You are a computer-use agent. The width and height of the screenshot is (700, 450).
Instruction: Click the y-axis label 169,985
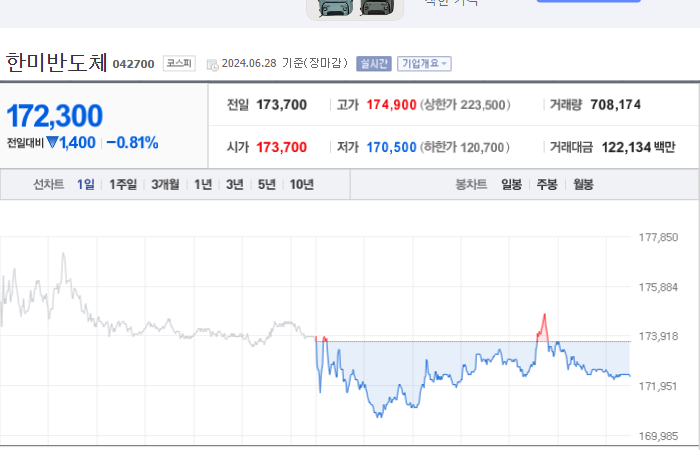coord(658,436)
